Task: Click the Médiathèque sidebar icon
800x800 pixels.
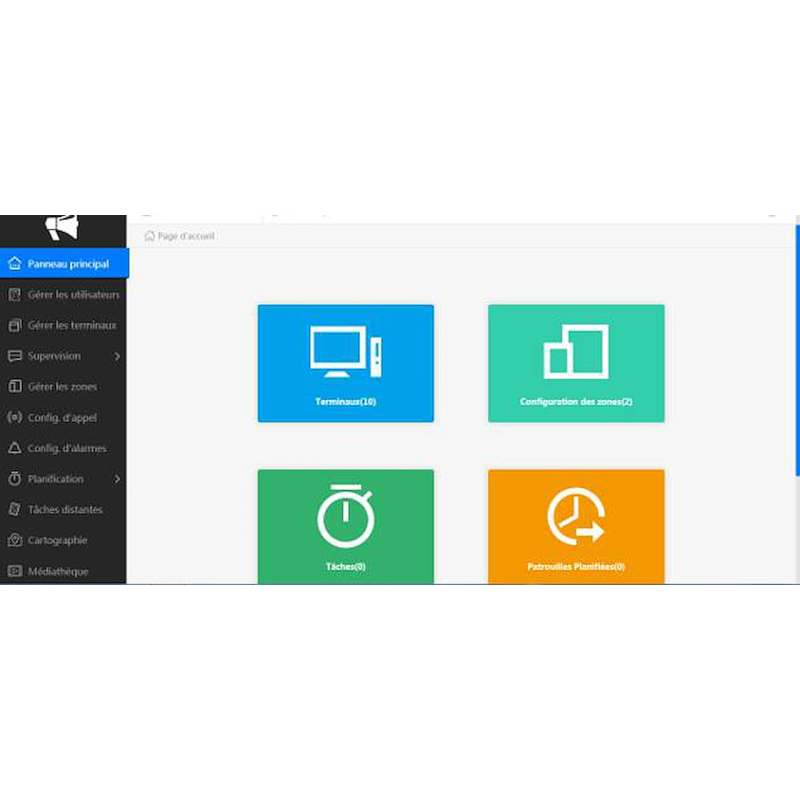Action: coord(14,571)
